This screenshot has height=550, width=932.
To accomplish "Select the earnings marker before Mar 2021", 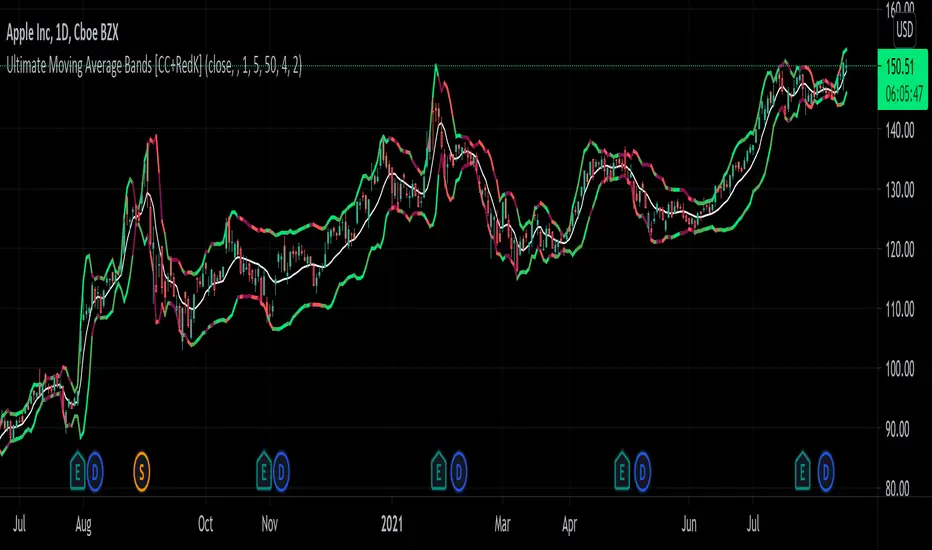I will 439,472.
